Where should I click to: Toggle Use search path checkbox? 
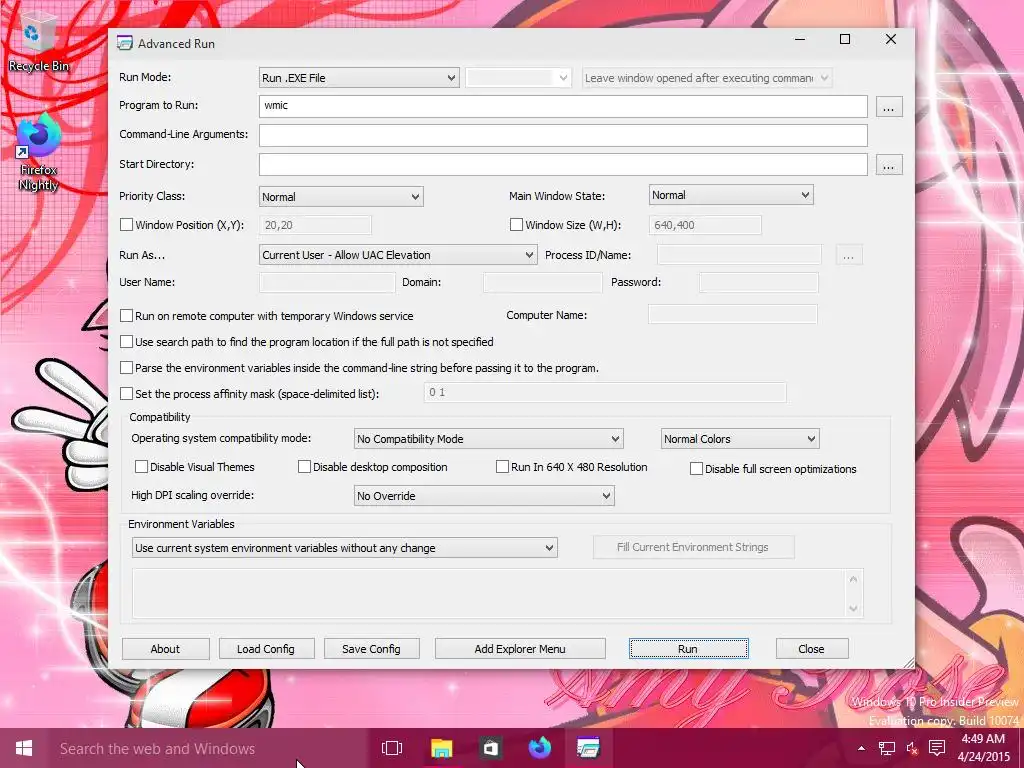coord(127,342)
